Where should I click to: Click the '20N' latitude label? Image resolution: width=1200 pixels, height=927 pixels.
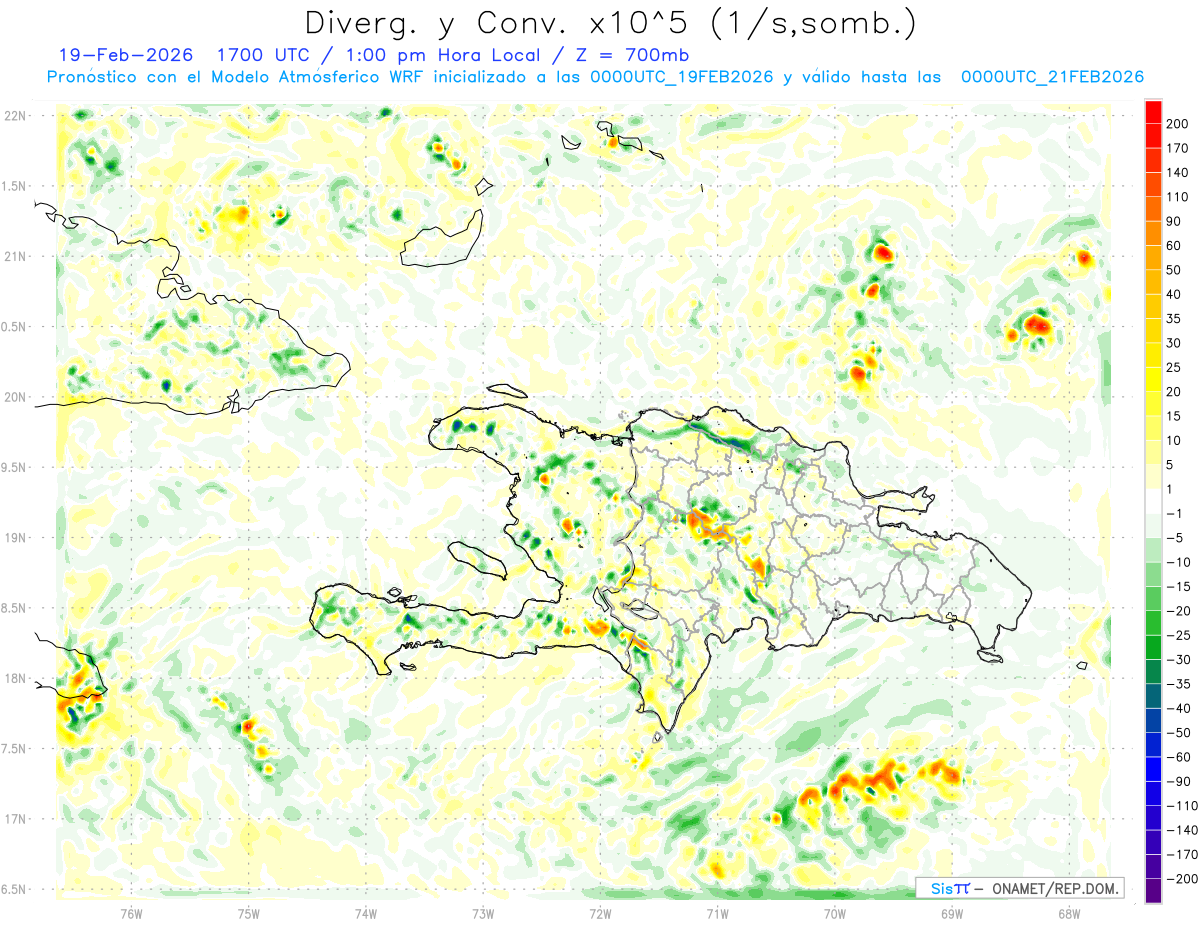point(15,397)
